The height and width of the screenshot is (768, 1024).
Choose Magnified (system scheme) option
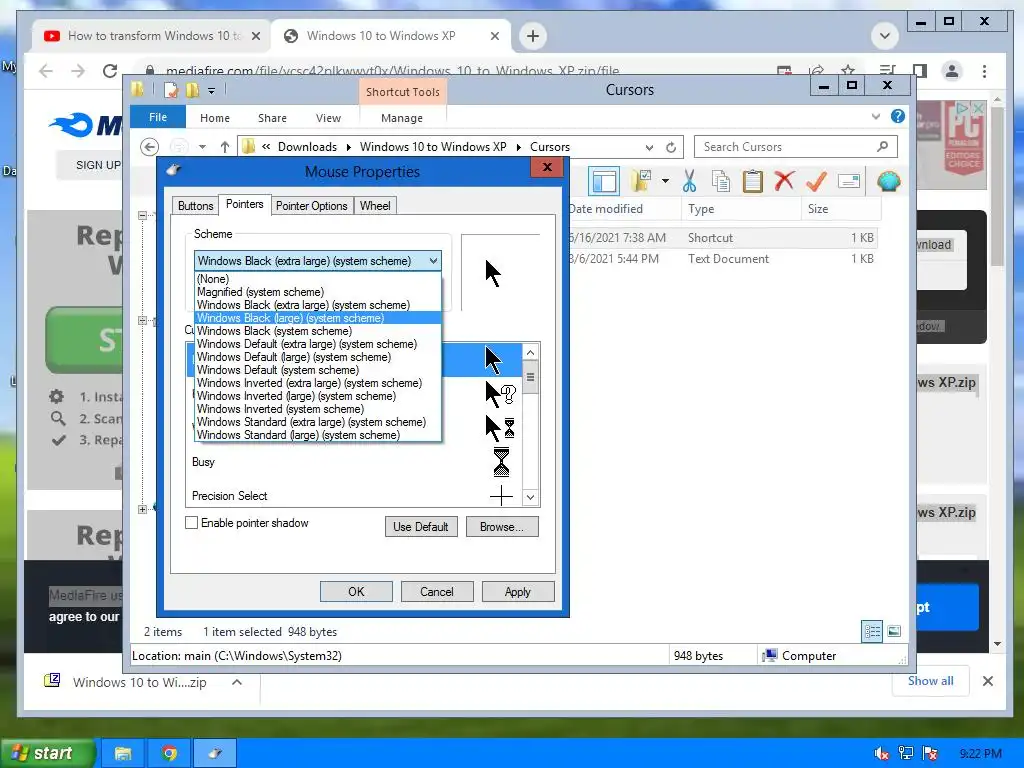(318, 292)
